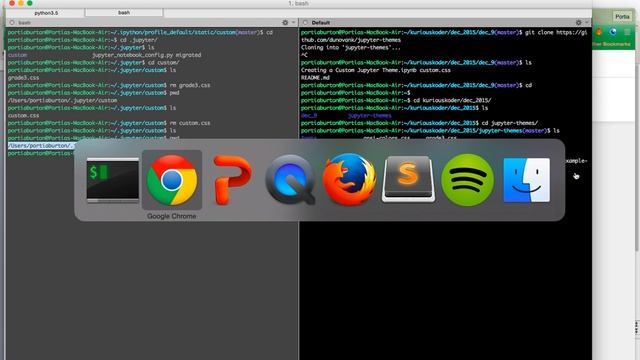Screen dimensions: 640x360
Task: Click the "/Users/portiaburton/.jupyter/custom" pwd output
Action: click(x=62, y=100)
